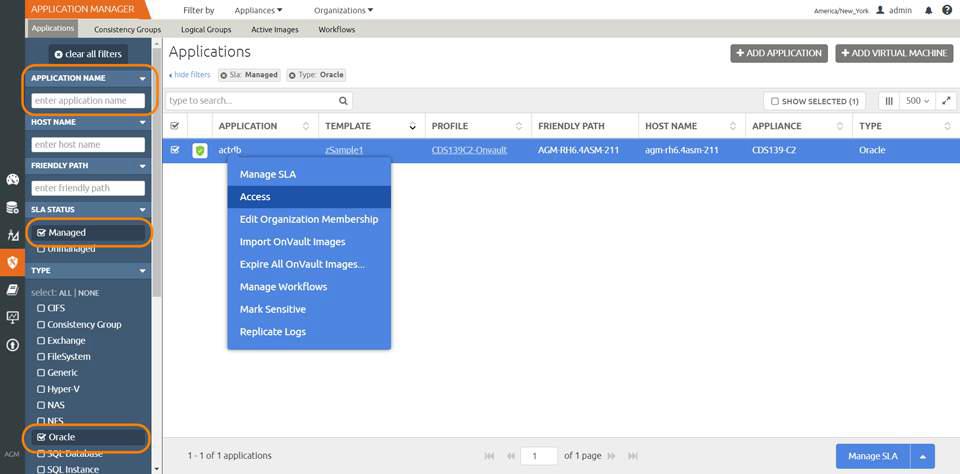Click the blue Manage SLA button
960x474 pixels.
pyautogui.click(x=873, y=456)
